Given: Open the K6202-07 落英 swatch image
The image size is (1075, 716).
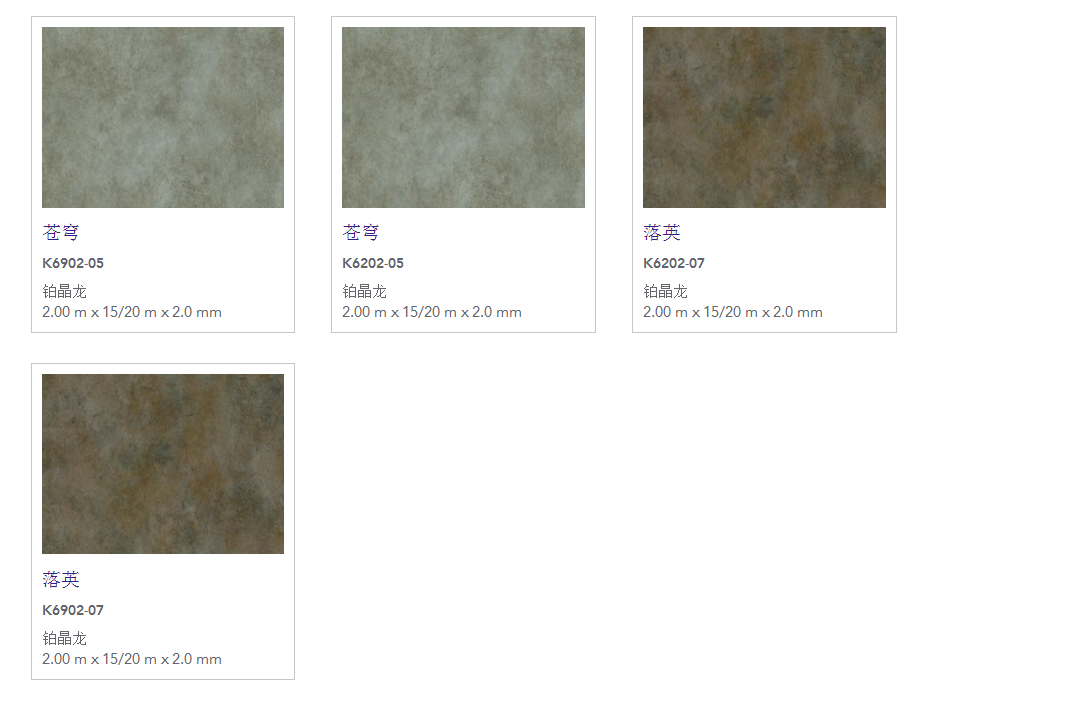Looking at the screenshot, I should [x=764, y=117].
